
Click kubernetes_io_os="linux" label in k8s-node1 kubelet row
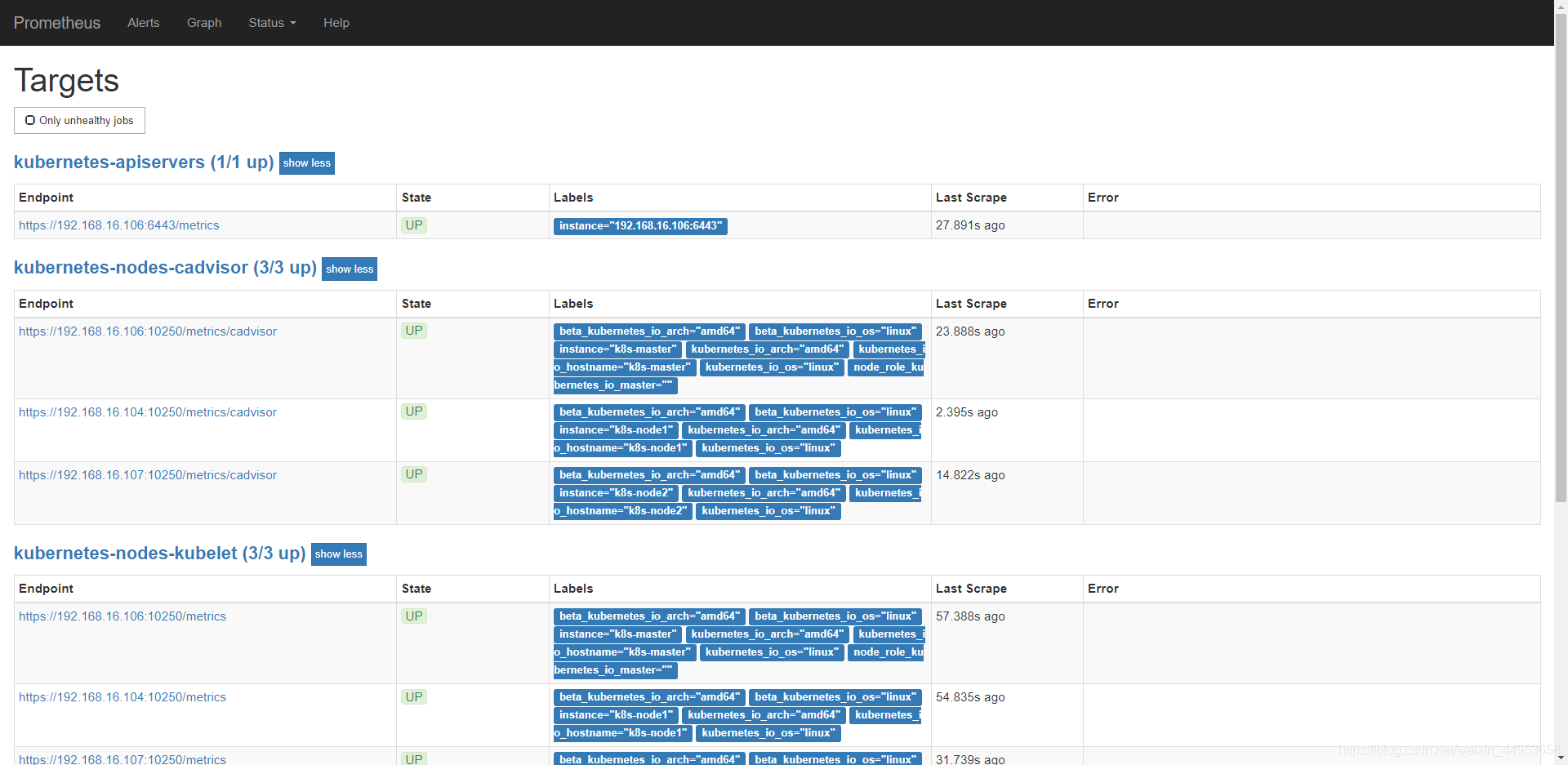pyautogui.click(x=768, y=733)
